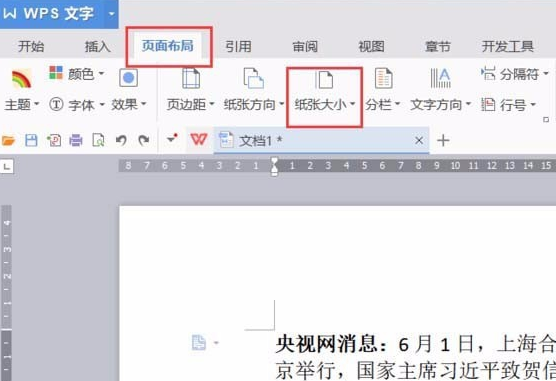Click the left indent marker on ruler

pos(274,171)
